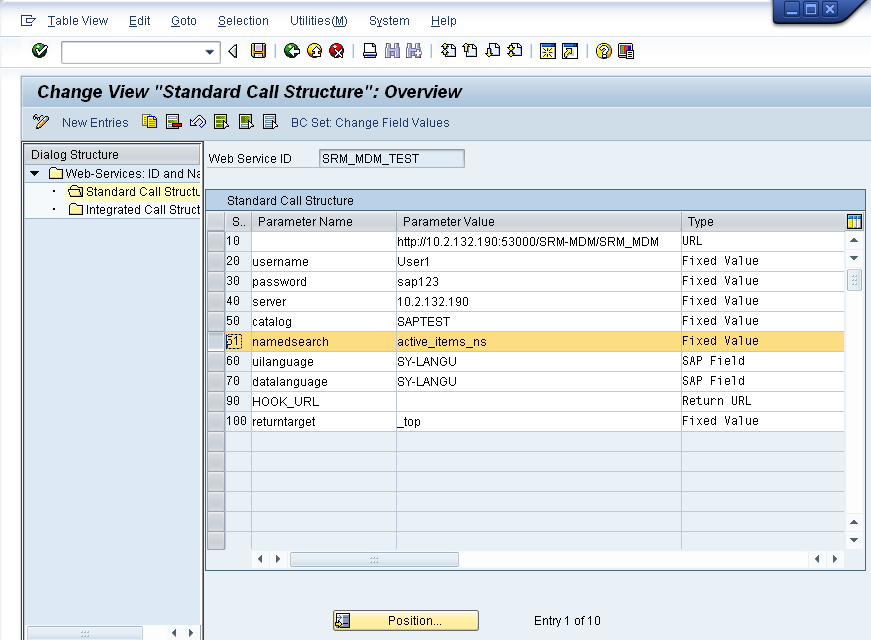871x640 pixels.
Task: Click BC Set: Change Field Values
Action: (x=371, y=123)
